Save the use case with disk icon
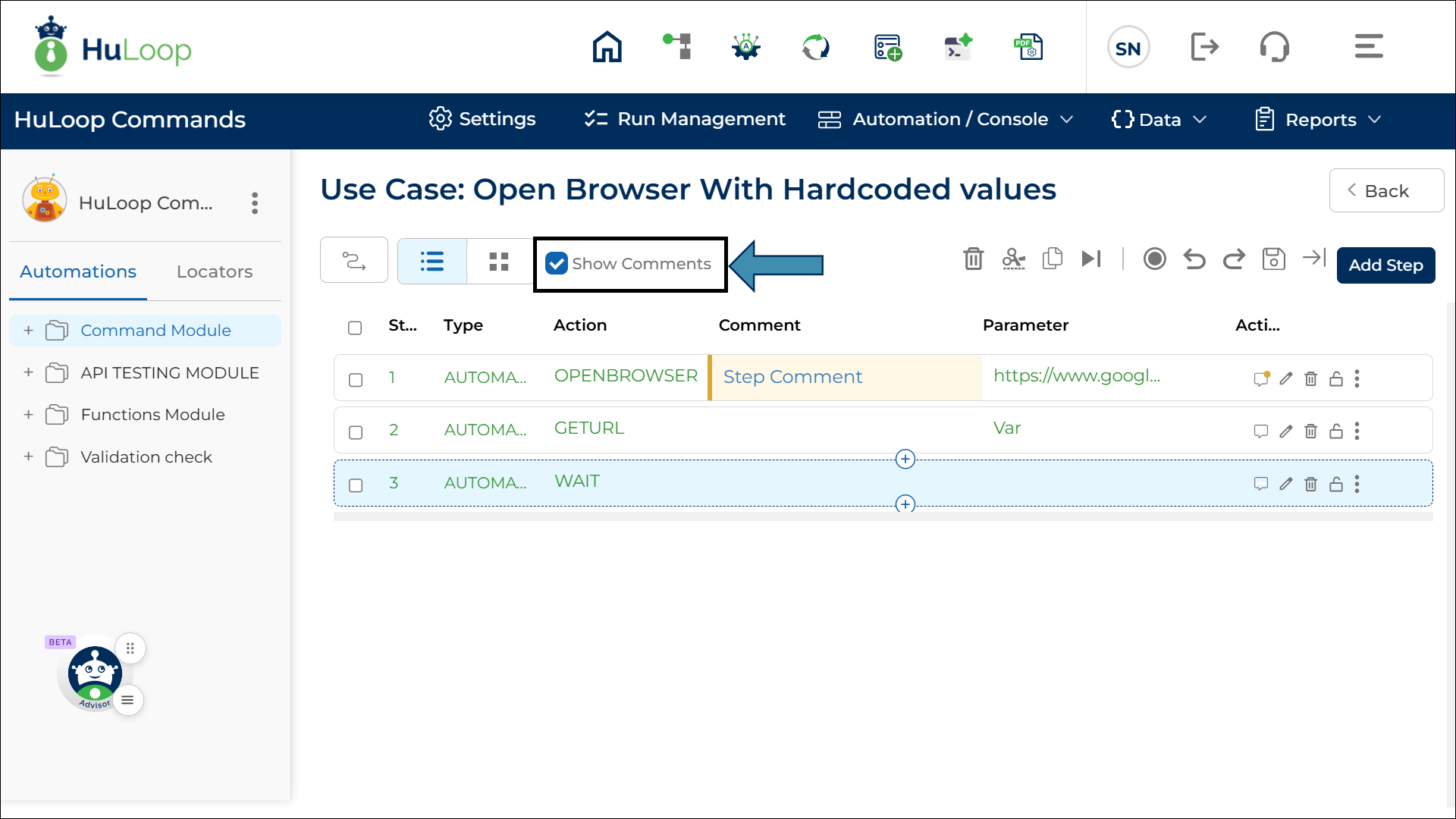This screenshot has height=819, width=1456. click(x=1273, y=259)
